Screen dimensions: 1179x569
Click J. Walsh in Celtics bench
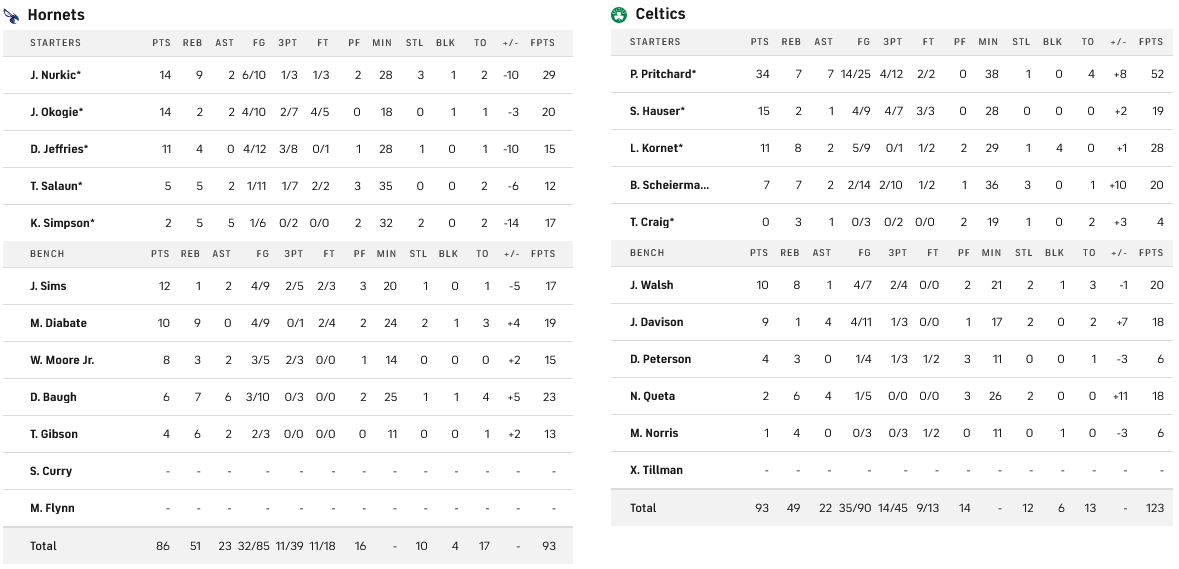point(651,285)
